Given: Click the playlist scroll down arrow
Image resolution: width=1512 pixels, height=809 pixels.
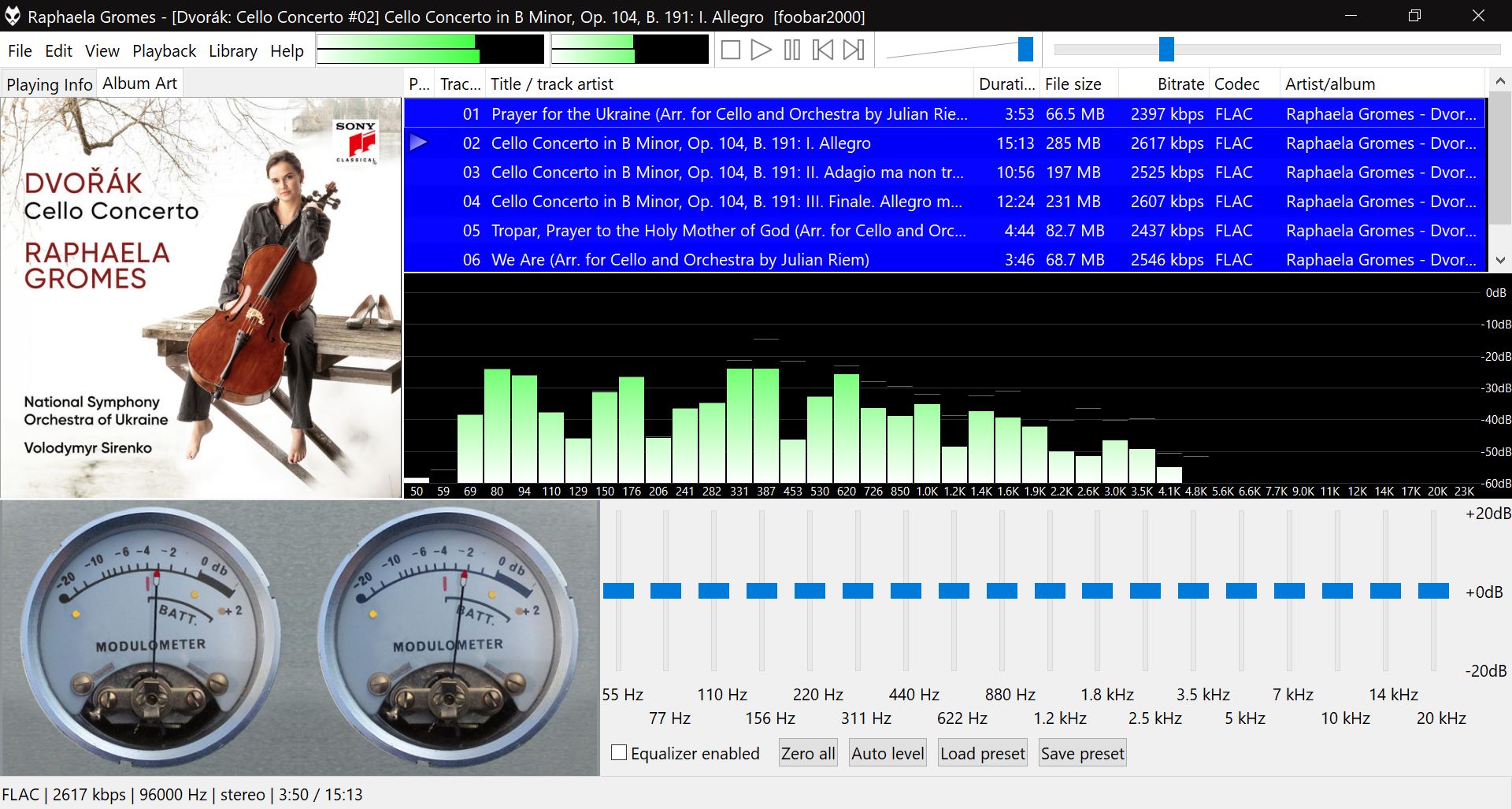Looking at the screenshot, I should click(x=1499, y=260).
